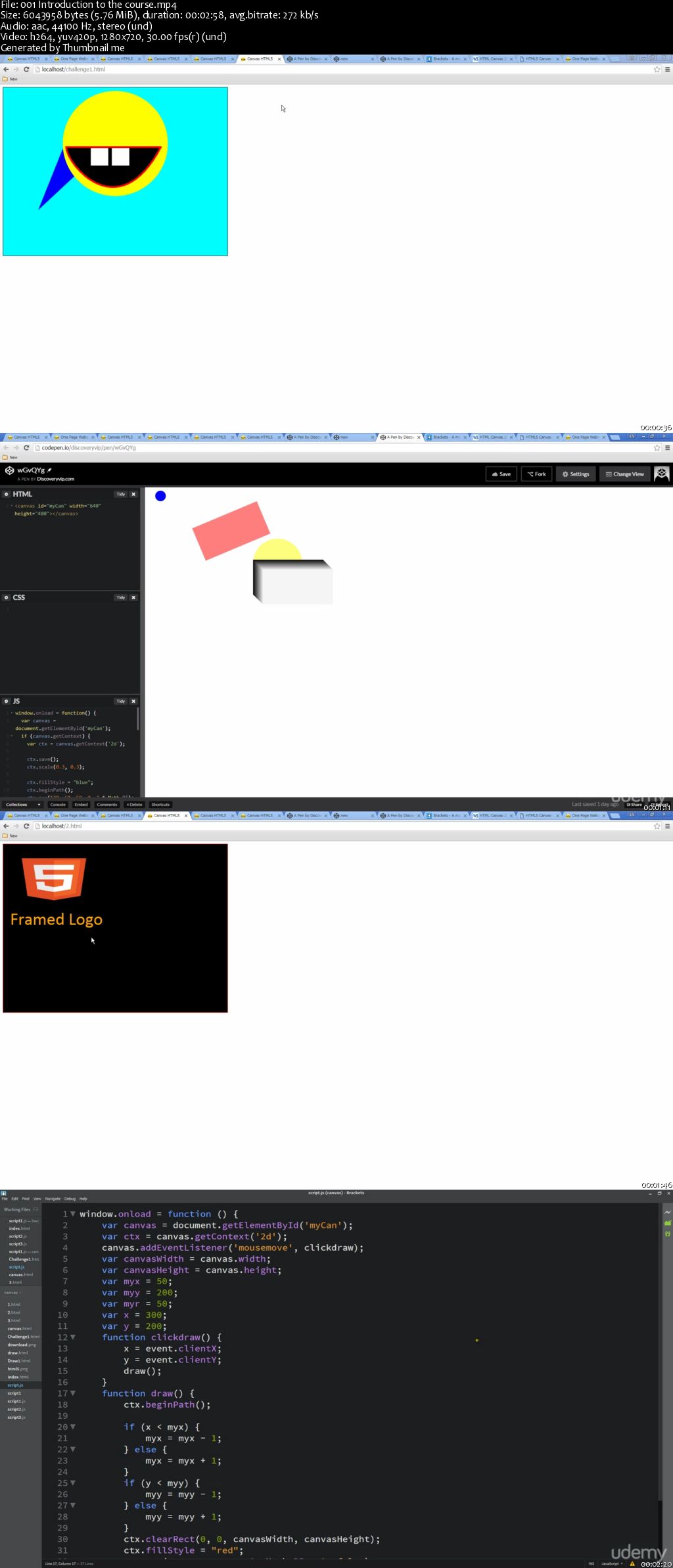Open the Console in CodePen footer
673x1568 pixels.
(x=58, y=804)
